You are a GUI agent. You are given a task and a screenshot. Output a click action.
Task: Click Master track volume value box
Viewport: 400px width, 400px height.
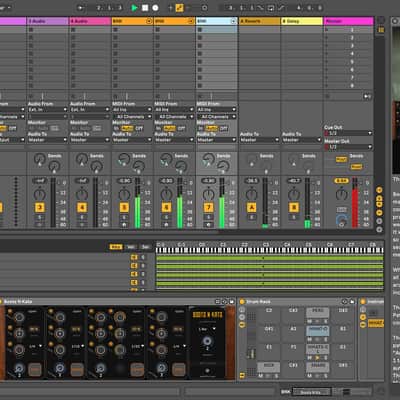pos(341,181)
